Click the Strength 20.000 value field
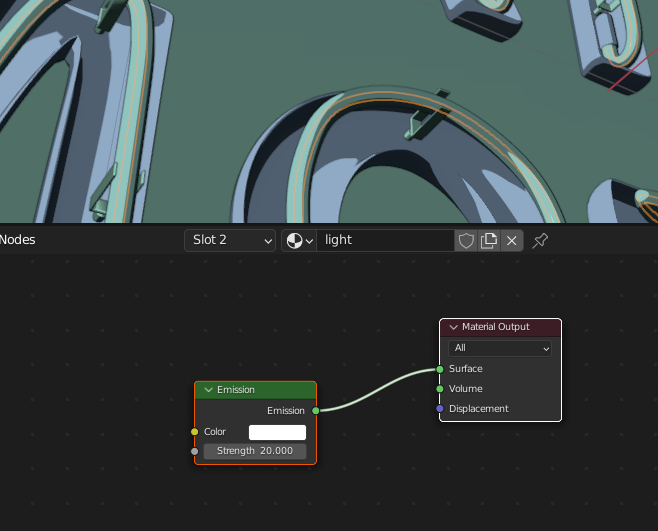Viewport: 658px width, 531px height. [x=255, y=451]
